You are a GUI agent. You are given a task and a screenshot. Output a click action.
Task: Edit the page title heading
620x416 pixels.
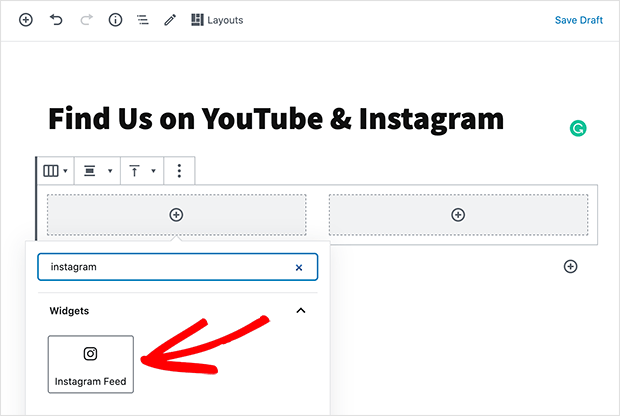276,119
